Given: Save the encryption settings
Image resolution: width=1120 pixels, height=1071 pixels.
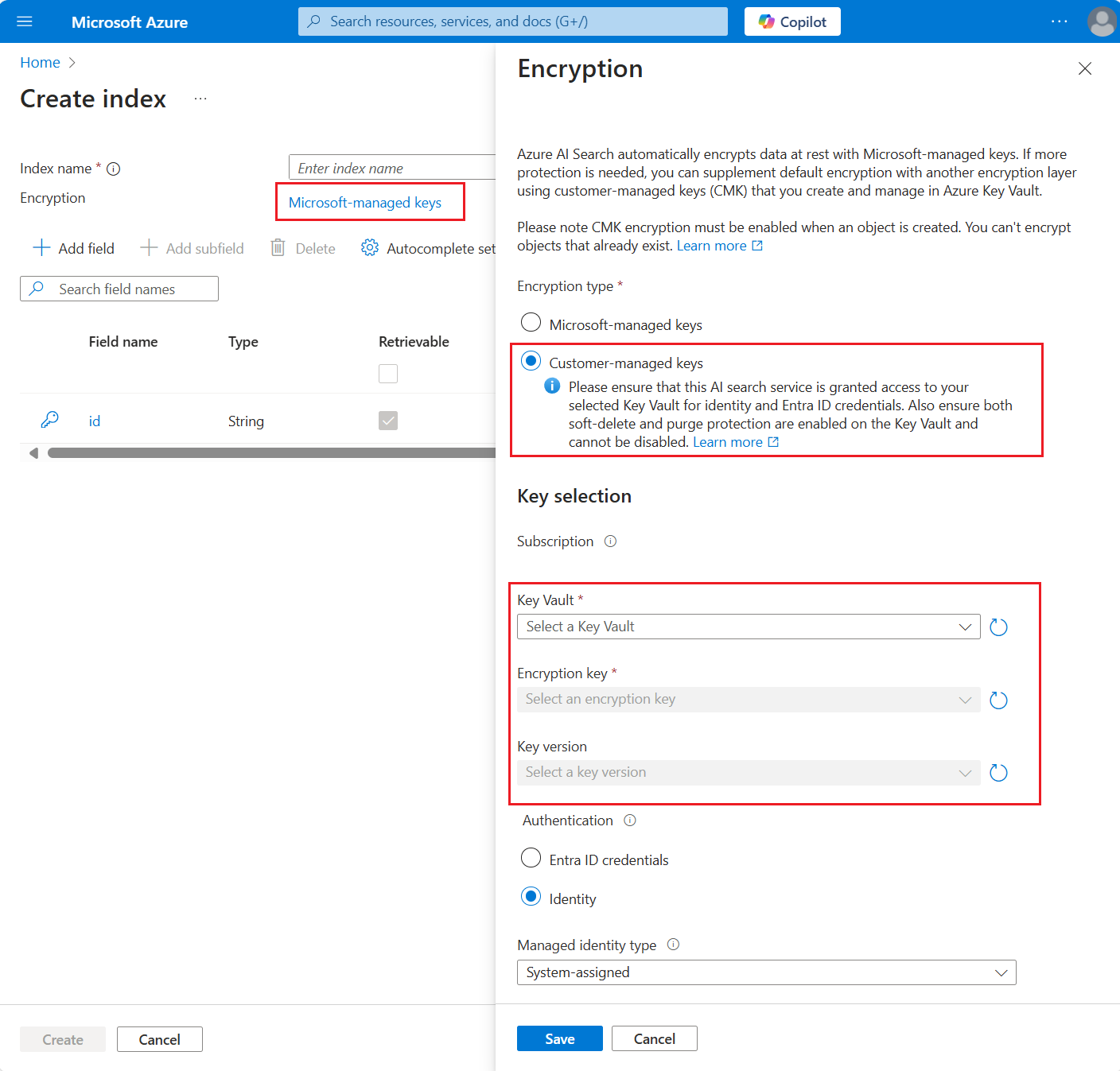Looking at the screenshot, I should (560, 1038).
